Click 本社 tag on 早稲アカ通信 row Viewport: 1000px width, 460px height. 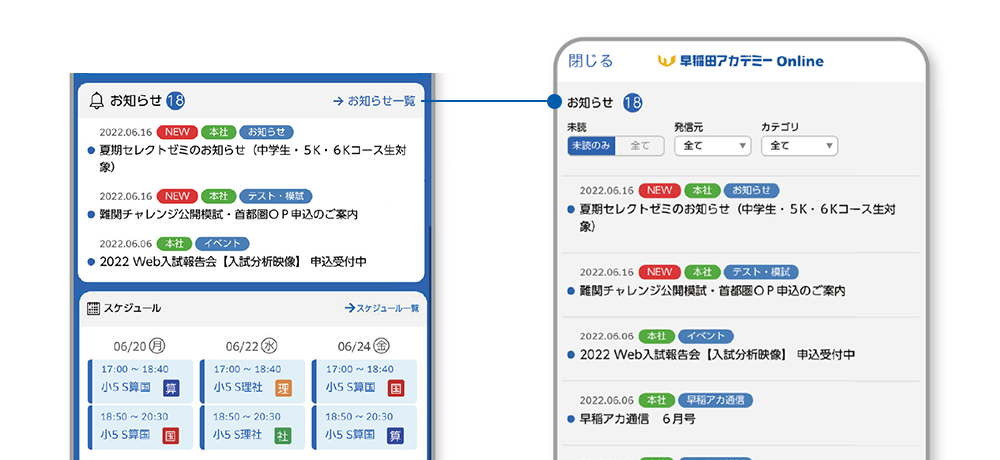(656, 400)
